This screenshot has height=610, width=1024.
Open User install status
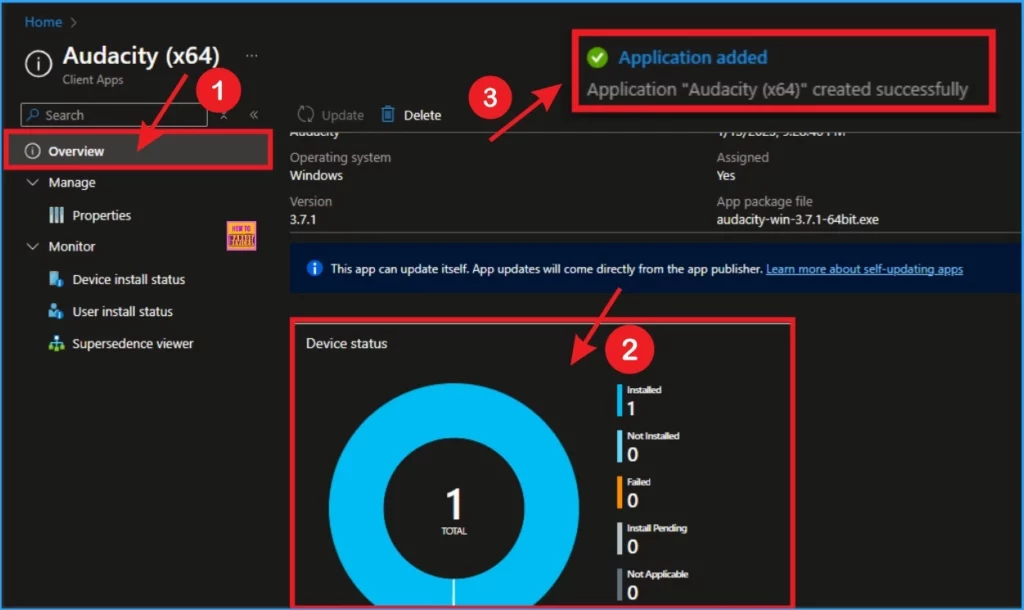tap(122, 312)
